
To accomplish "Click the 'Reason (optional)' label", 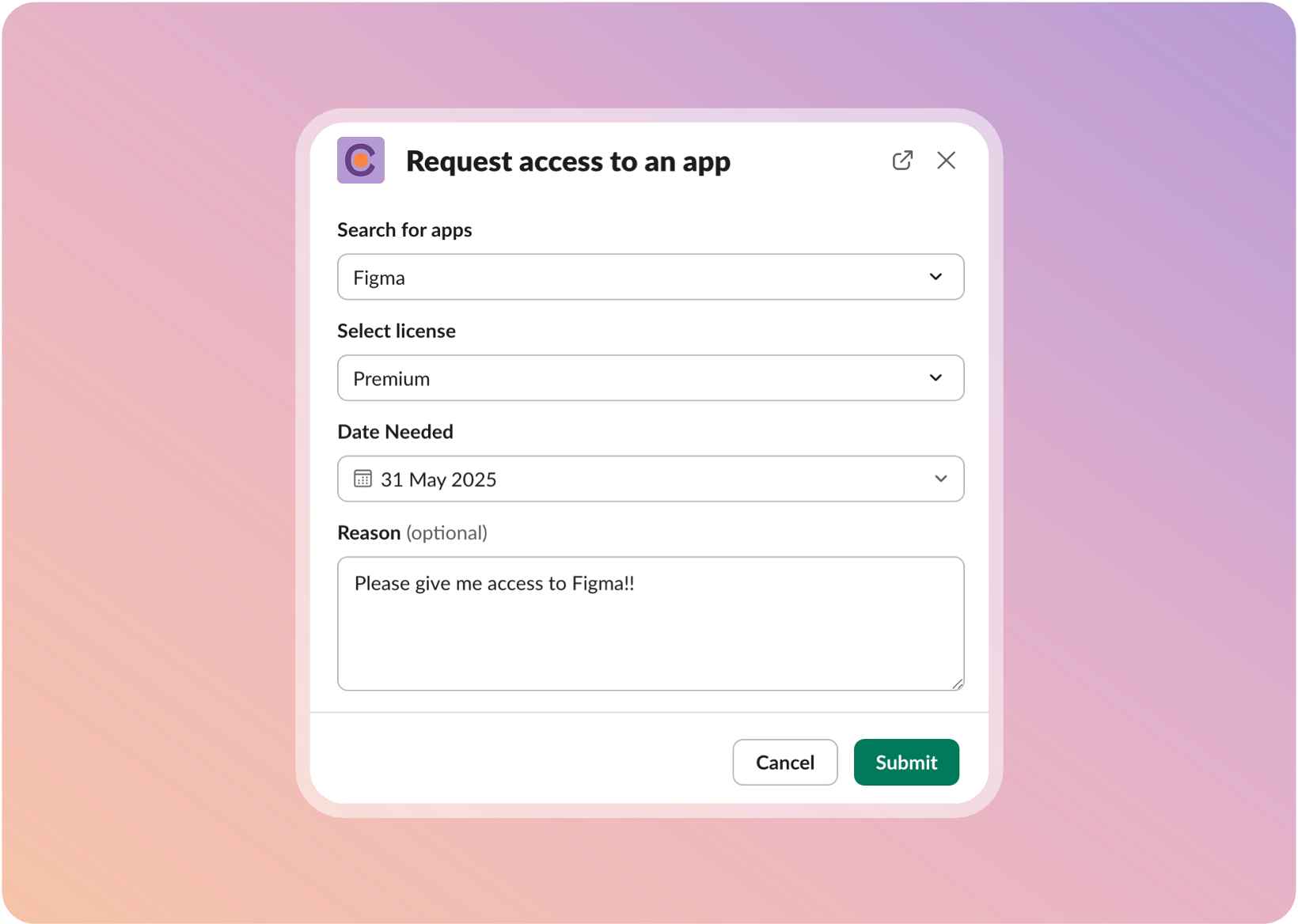I will coord(412,533).
